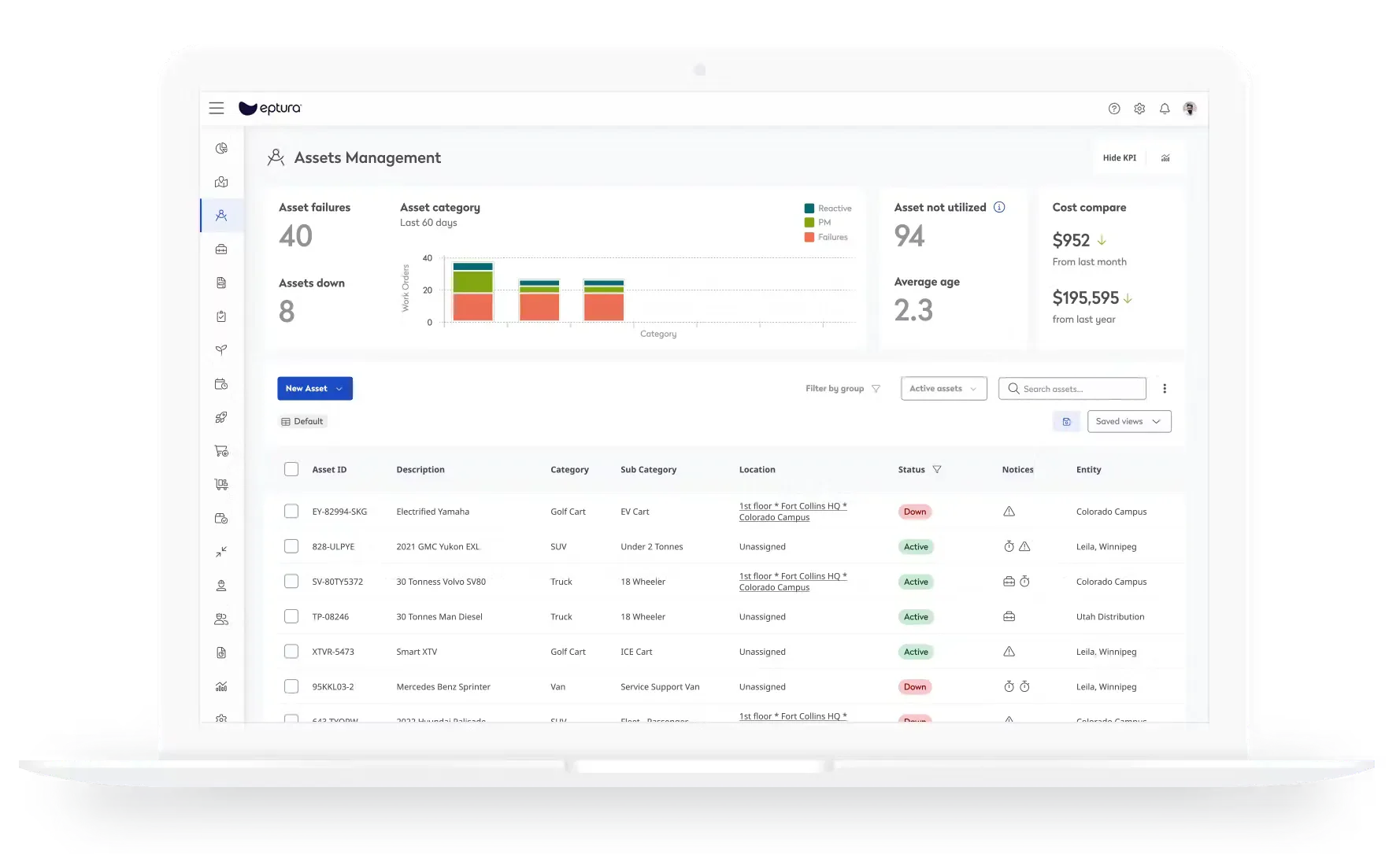Sort by Entity column header
Image resolution: width=1400 pixels, height=854 pixels.
(1088, 469)
